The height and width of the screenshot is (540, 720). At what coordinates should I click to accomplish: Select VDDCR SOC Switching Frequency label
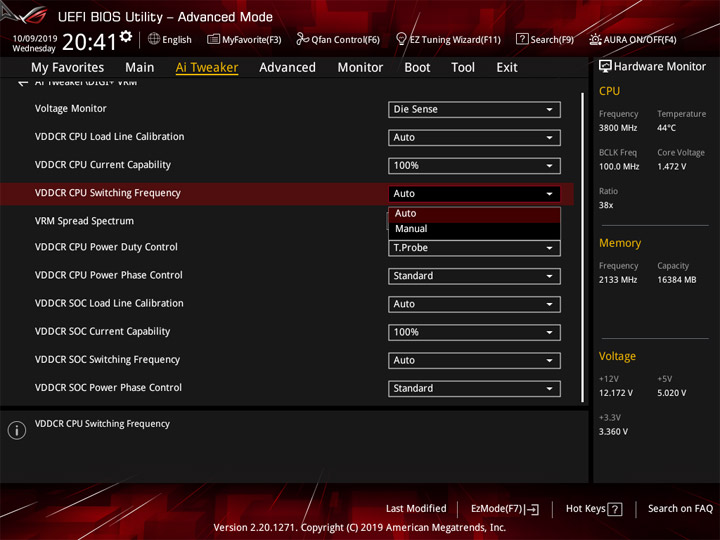click(x=107, y=360)
